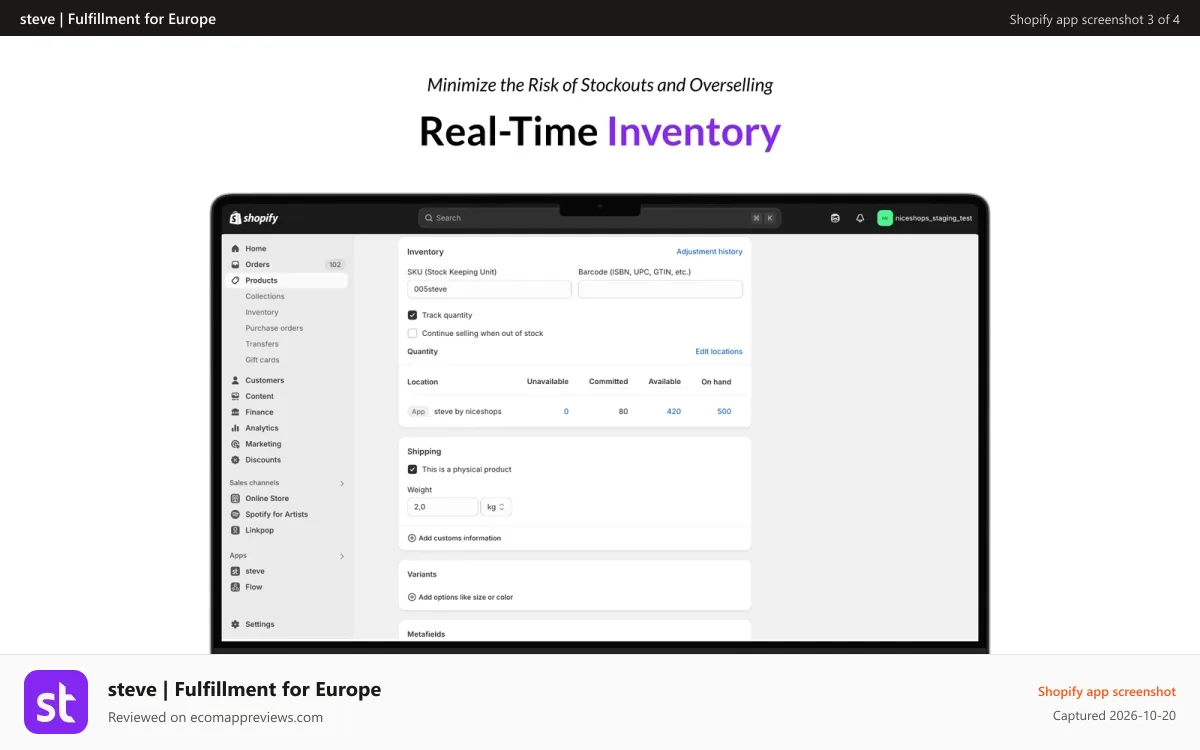Click the steve by niceshops location name
This screenshot has height=750, width=1200.
tap(468, 411)
